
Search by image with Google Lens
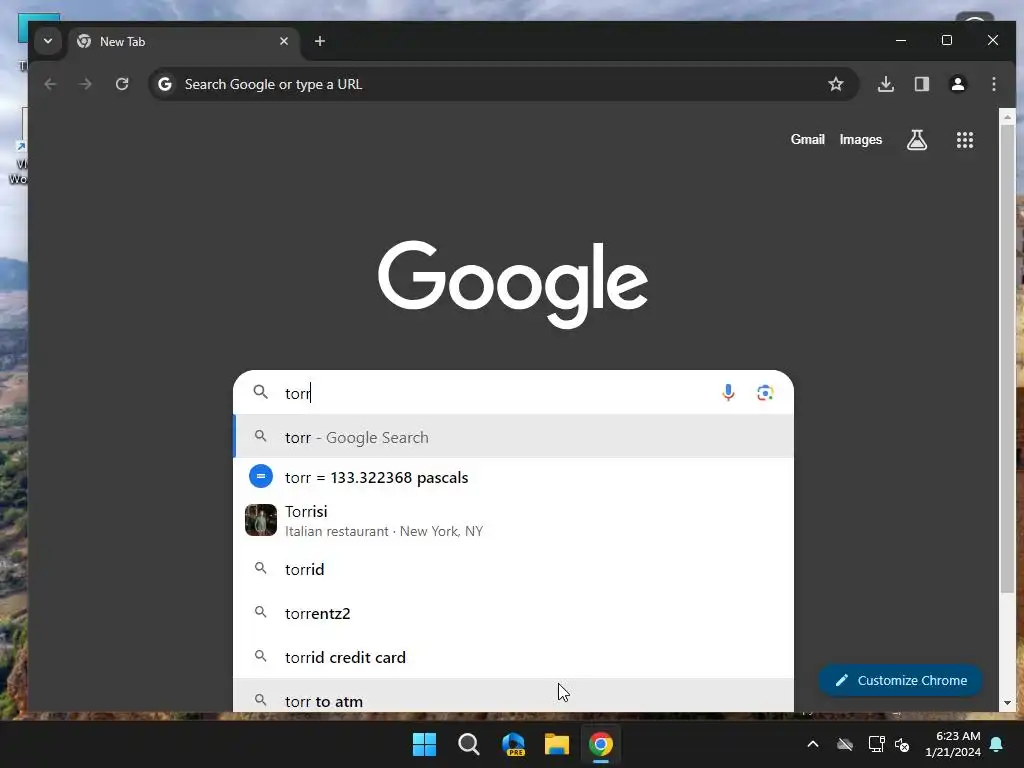pos(765,392)
